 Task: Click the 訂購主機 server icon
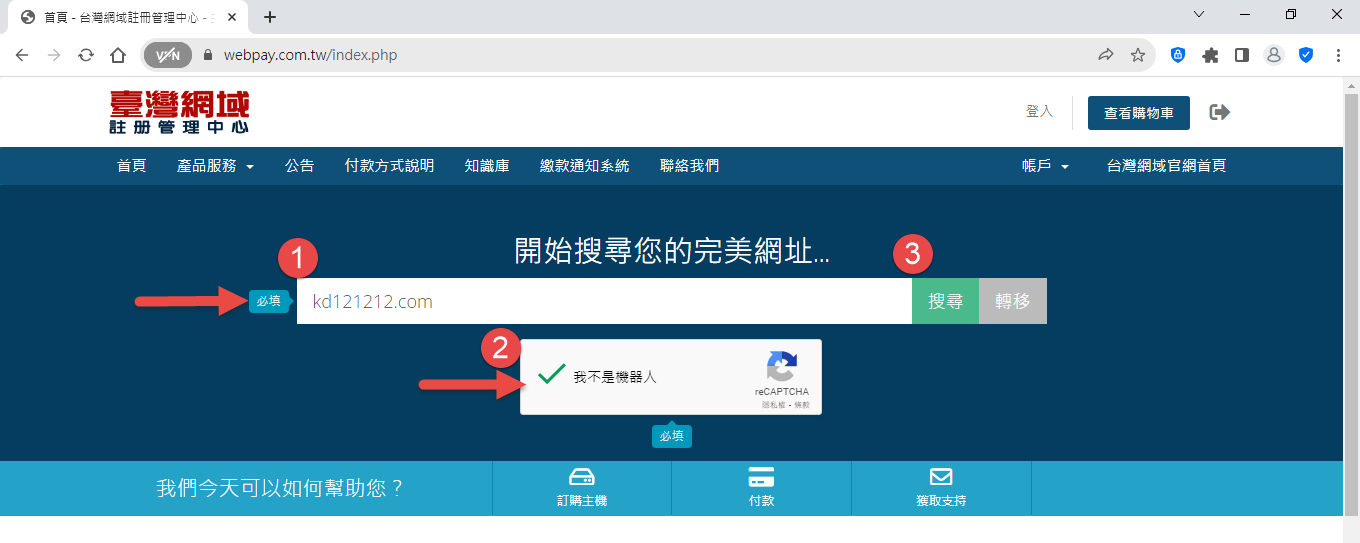(581, 476)
